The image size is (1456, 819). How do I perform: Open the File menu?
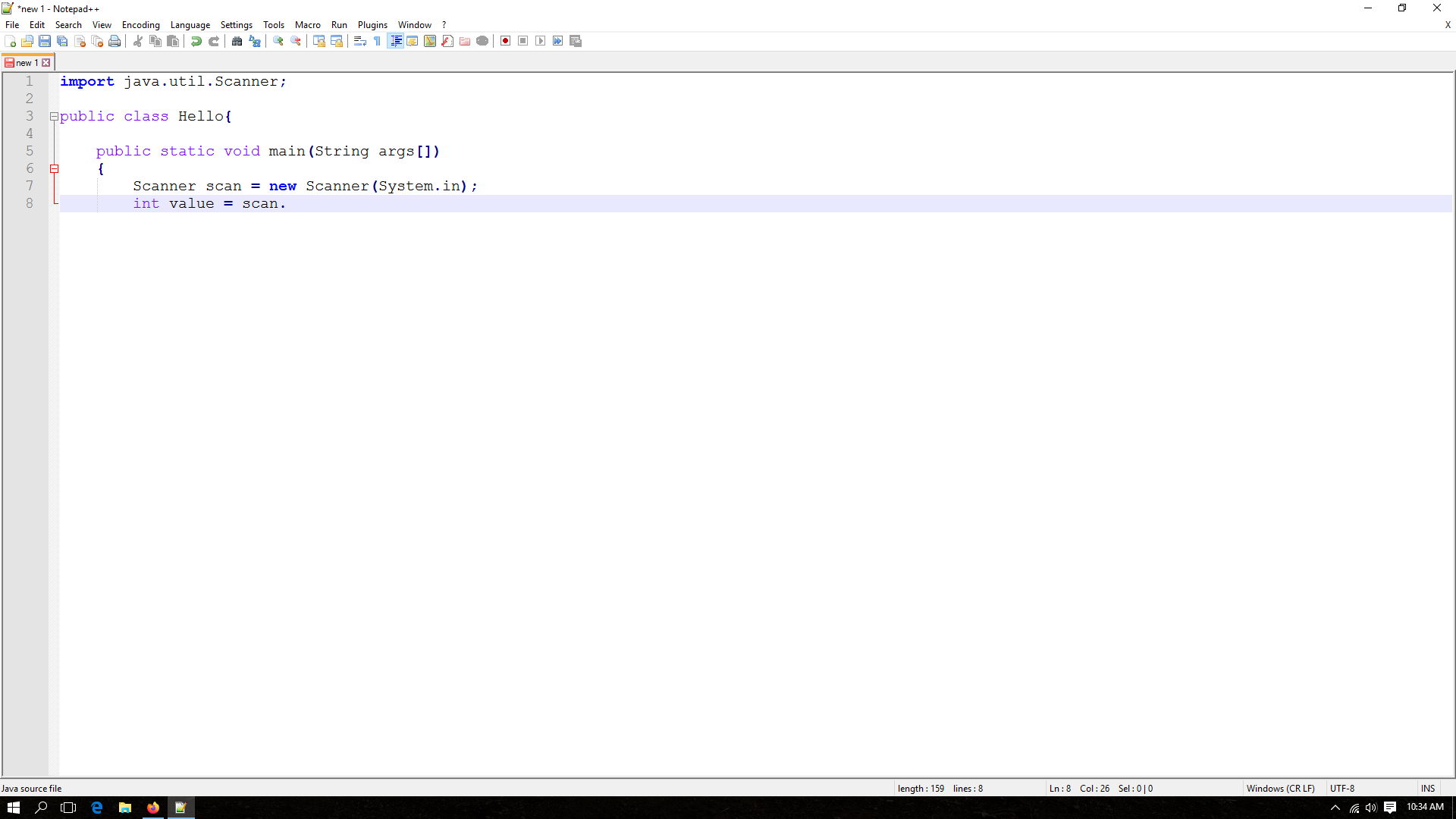12,25
